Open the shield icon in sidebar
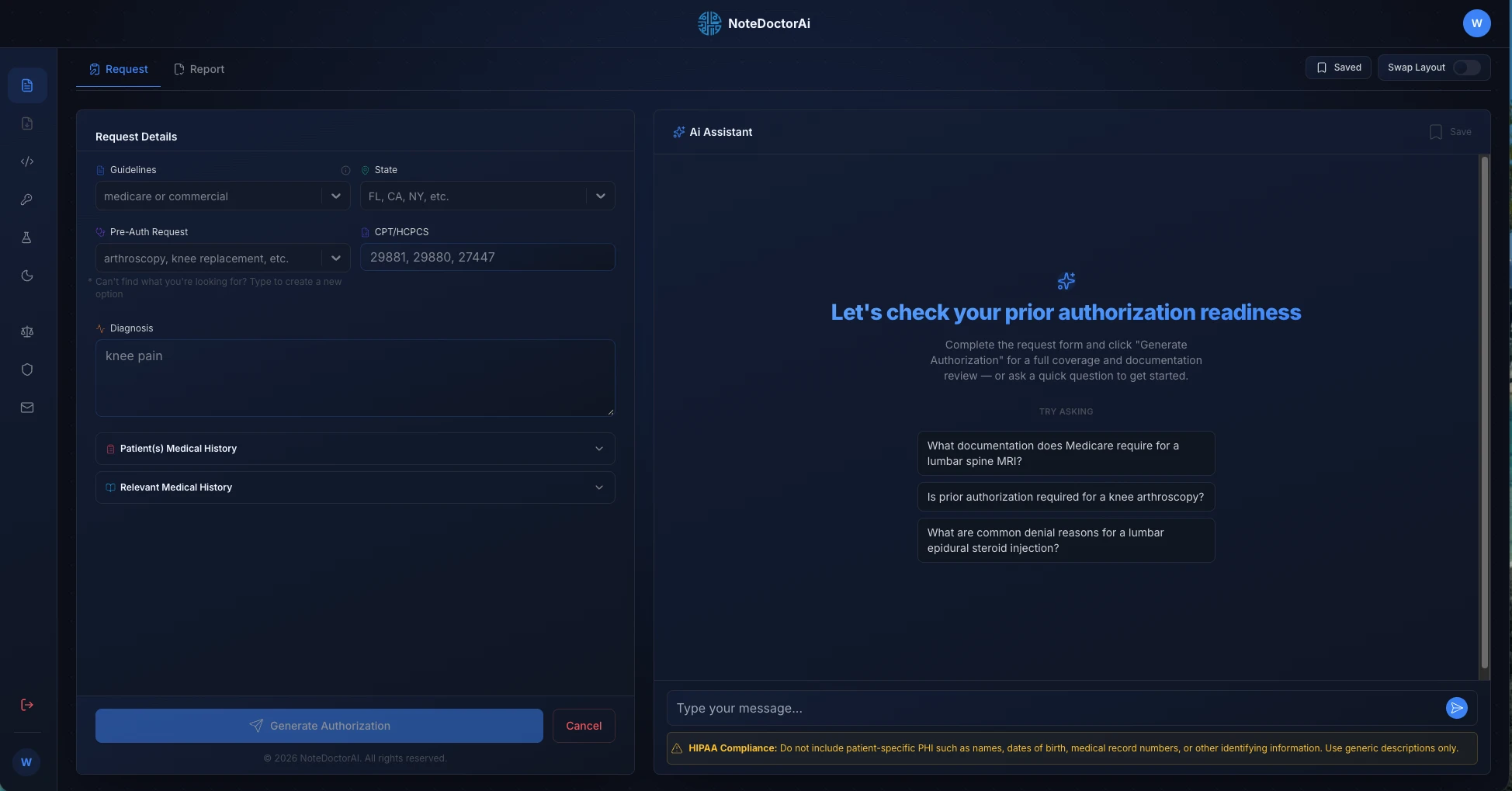The image size is (1512, 791). tap(27, 369)
